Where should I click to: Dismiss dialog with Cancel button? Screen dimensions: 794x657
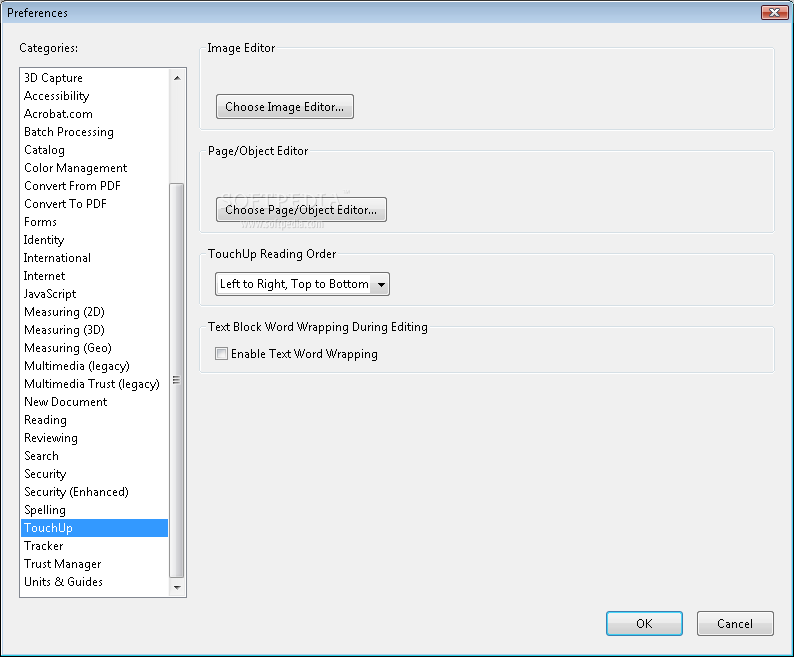click(x=735, y=624)
